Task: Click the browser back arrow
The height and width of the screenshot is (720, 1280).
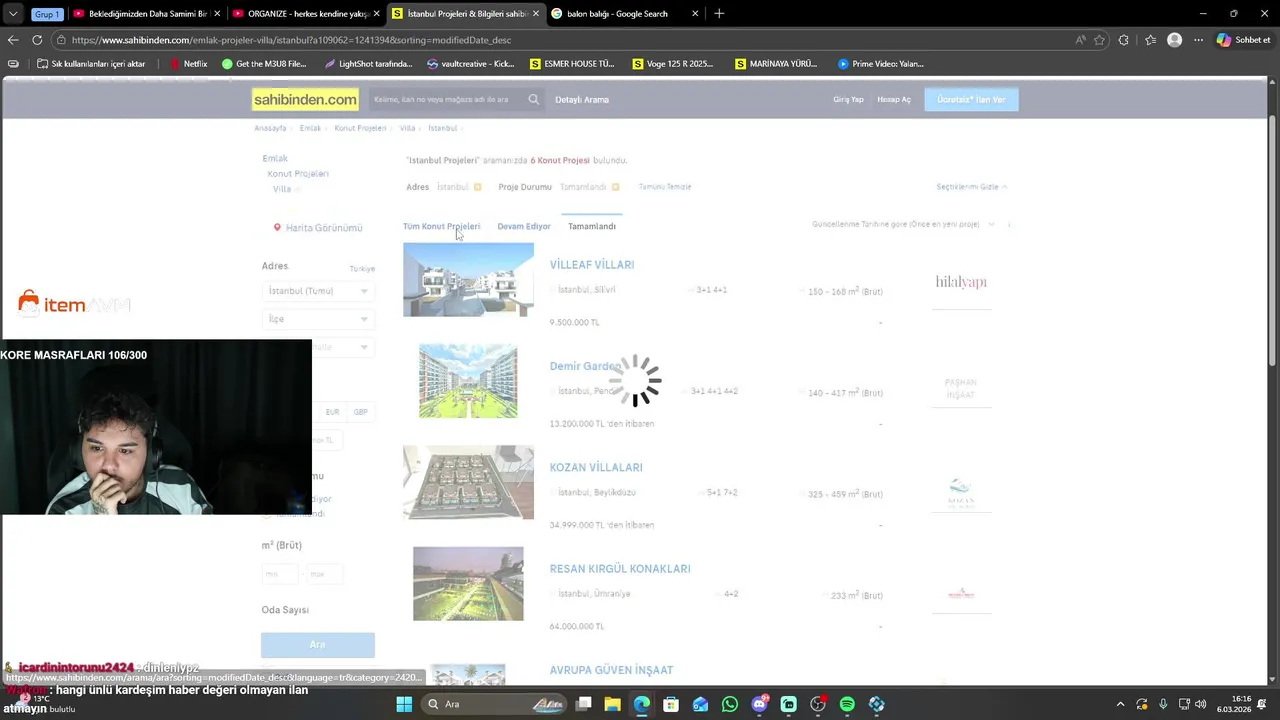Action: 13,40
